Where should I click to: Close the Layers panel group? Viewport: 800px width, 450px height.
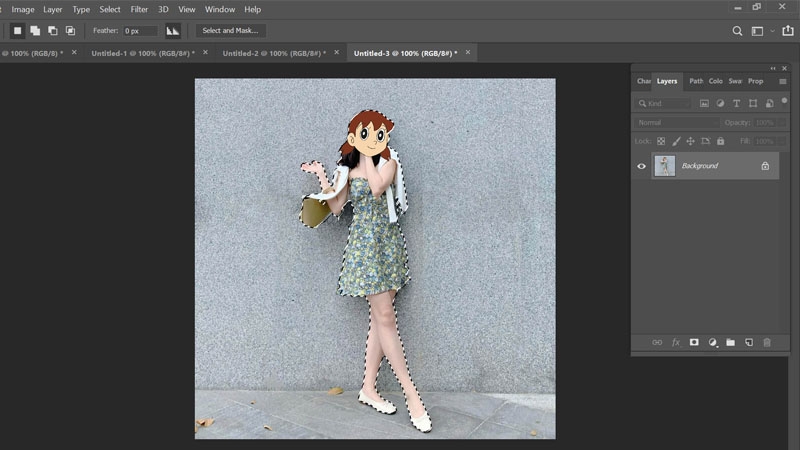[x=785, y=68]
